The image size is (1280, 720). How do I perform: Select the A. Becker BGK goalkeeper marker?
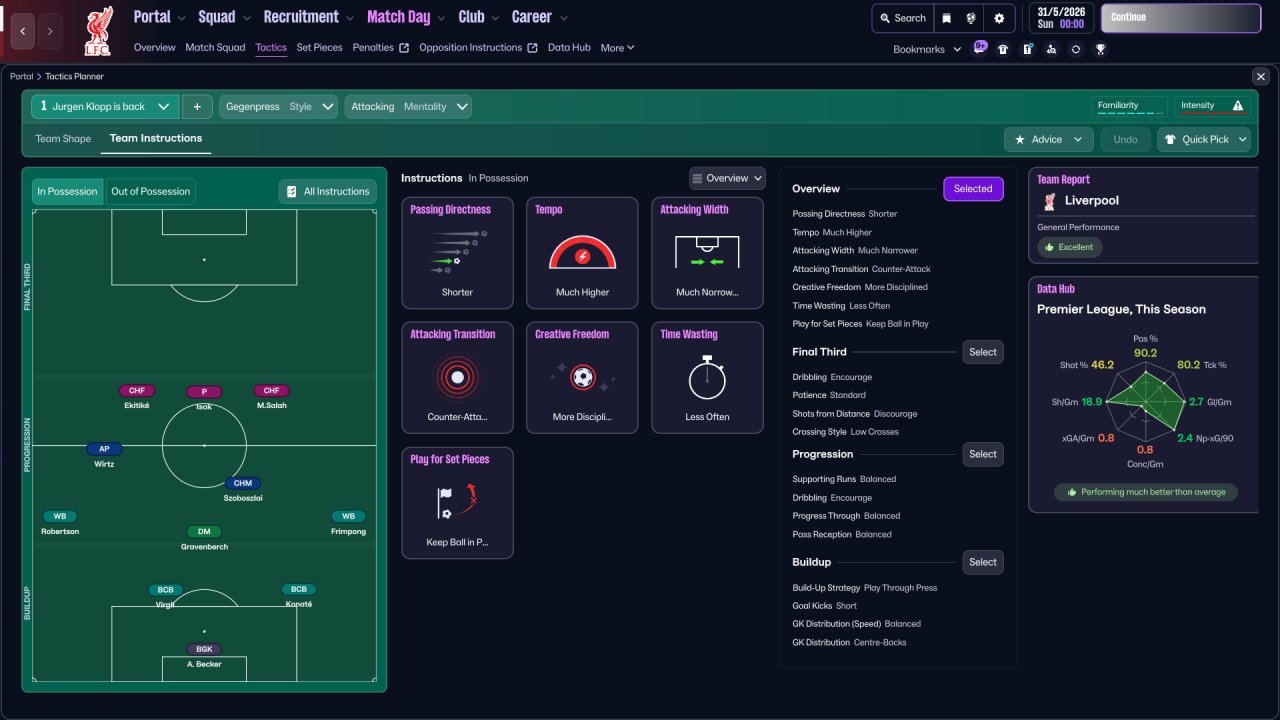[x=204, y=649]
